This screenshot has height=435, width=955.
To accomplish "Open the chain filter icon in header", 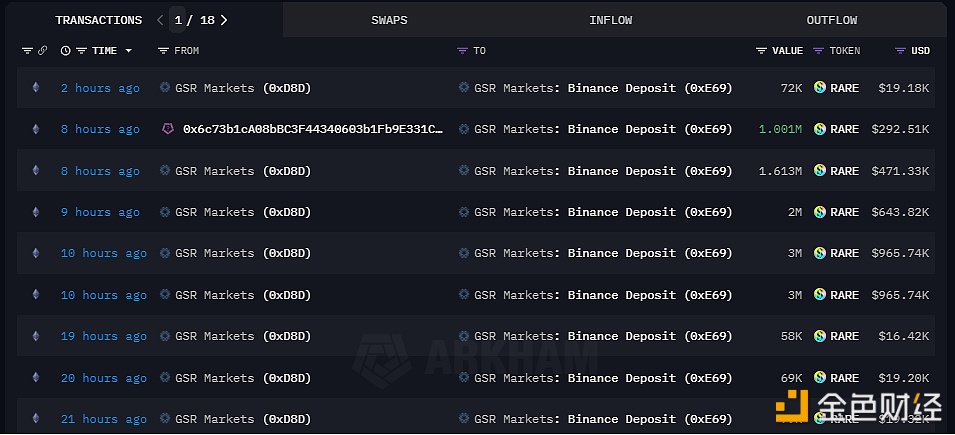I will 27,51.
